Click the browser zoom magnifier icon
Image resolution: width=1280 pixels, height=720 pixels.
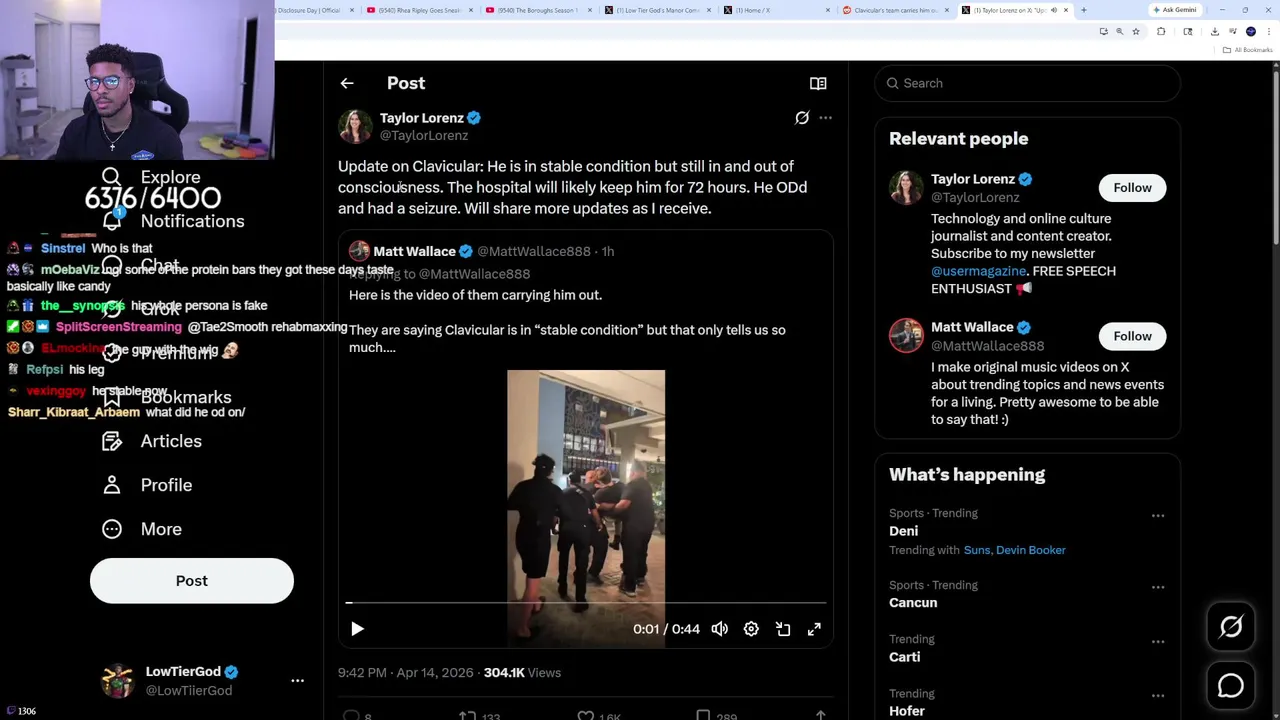point(1119,31)
